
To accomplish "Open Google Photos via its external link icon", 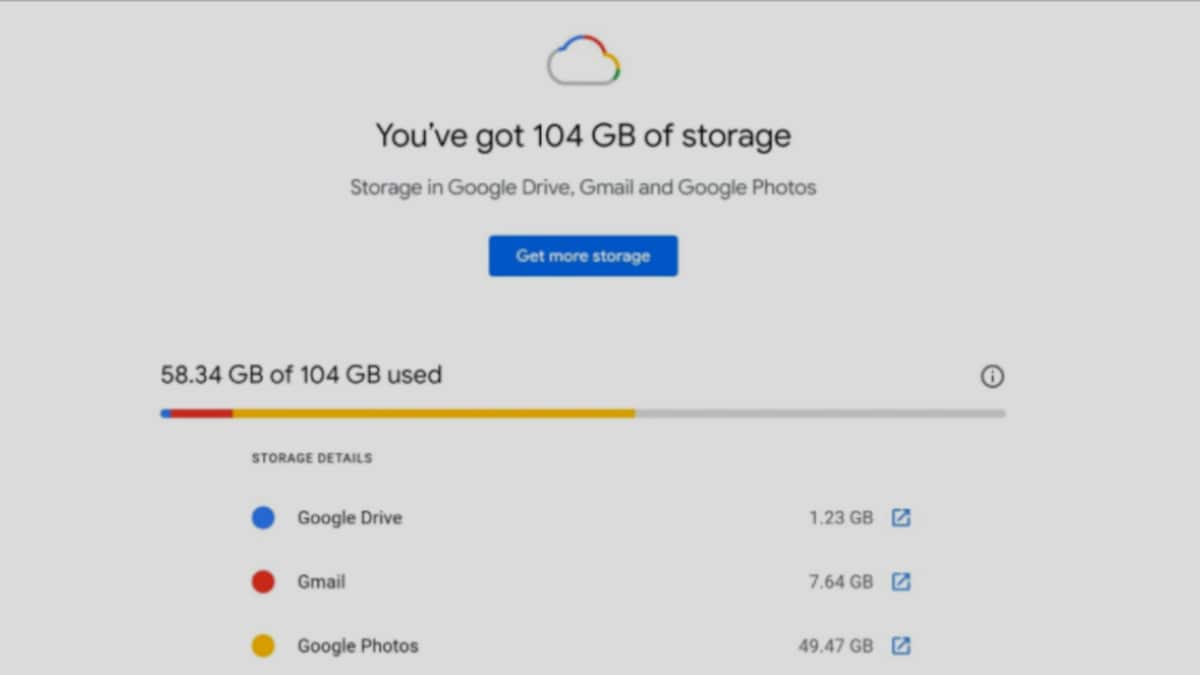I will (901, 646).
